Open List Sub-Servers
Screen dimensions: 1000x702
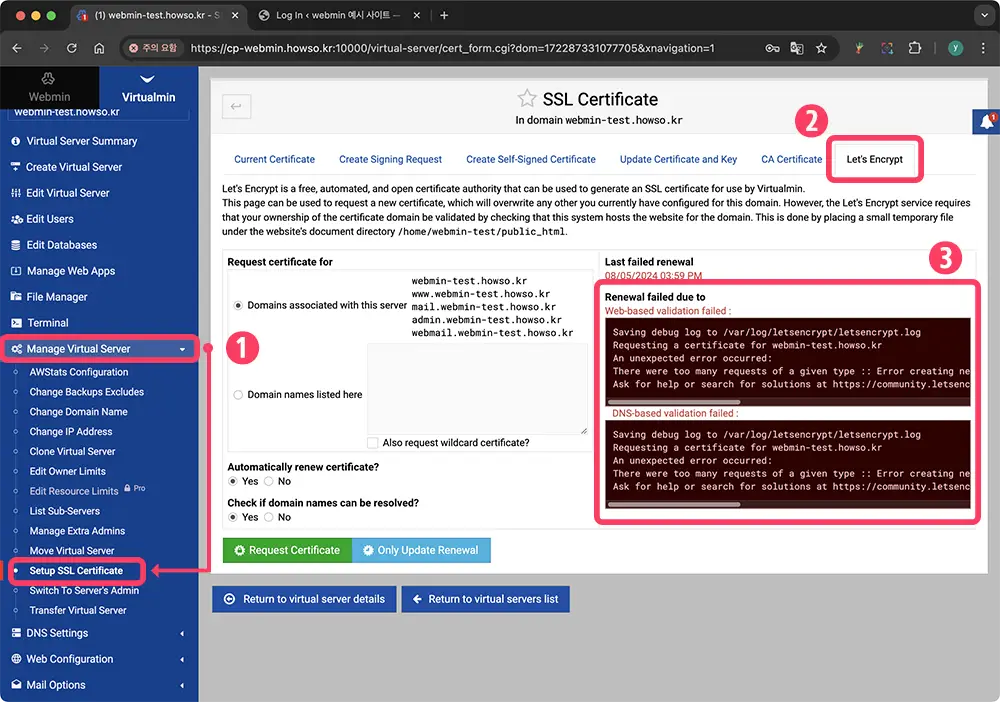[64, 511]
